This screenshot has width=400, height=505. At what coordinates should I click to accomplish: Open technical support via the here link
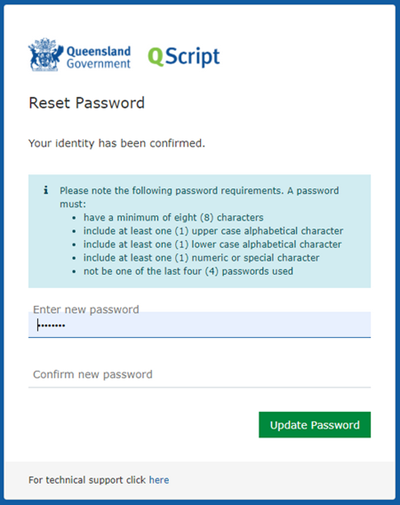click(159, 480)
